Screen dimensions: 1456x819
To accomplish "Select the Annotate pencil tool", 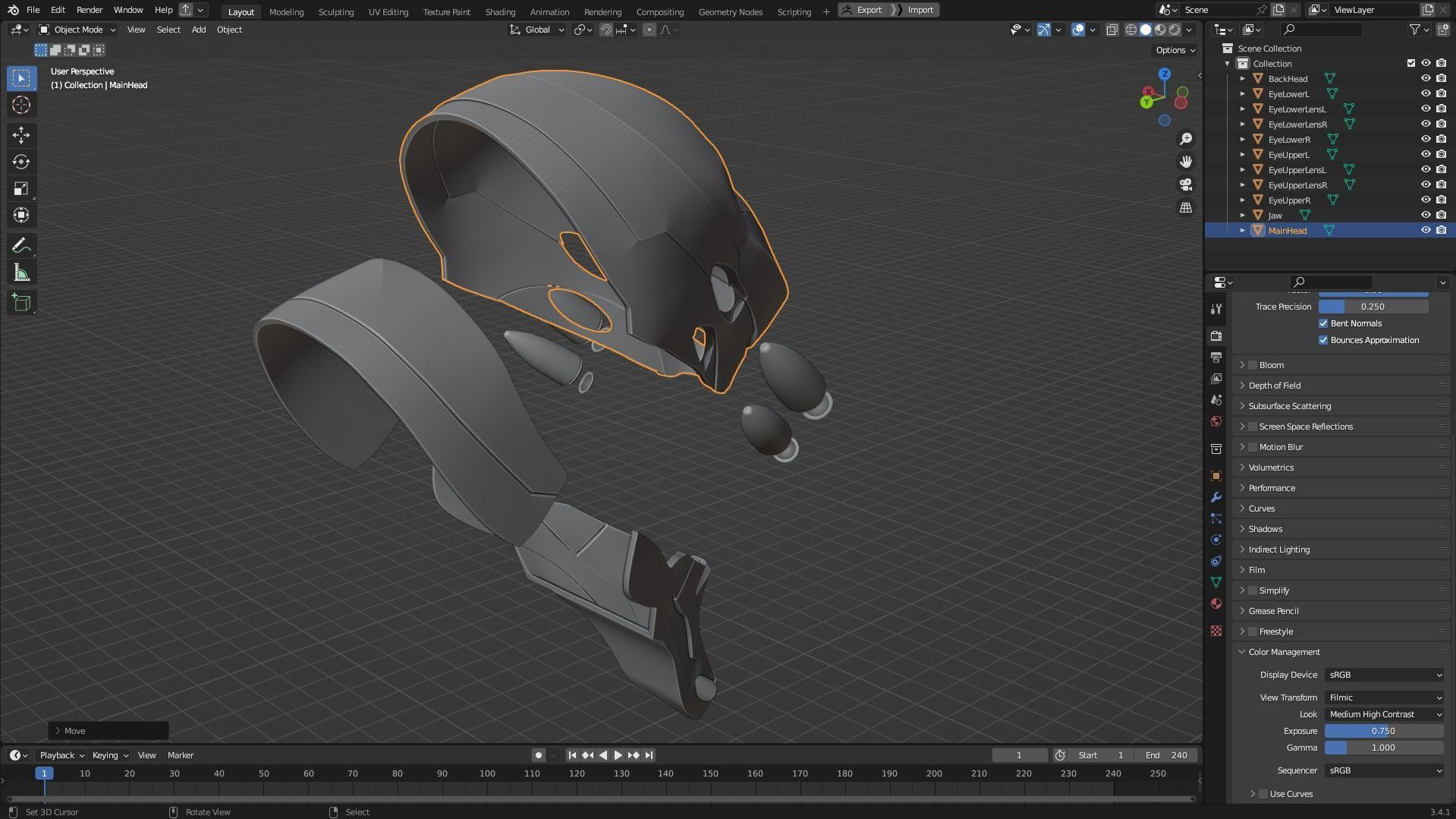I will click(x=21, y=245).
